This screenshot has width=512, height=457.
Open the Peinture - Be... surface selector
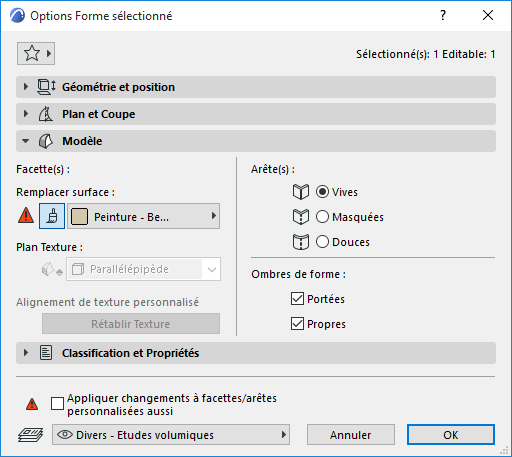(143, 216)
